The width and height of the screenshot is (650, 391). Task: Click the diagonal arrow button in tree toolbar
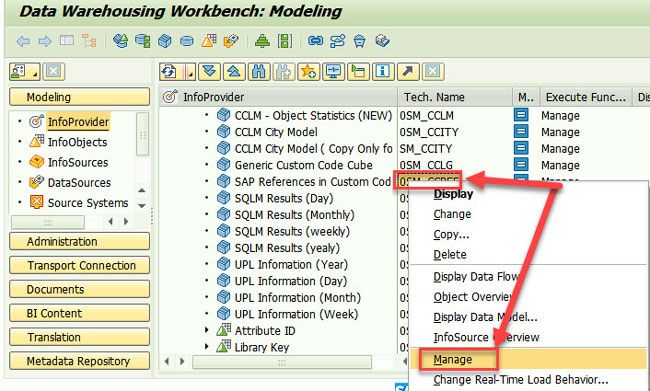(x=408, y=72)
